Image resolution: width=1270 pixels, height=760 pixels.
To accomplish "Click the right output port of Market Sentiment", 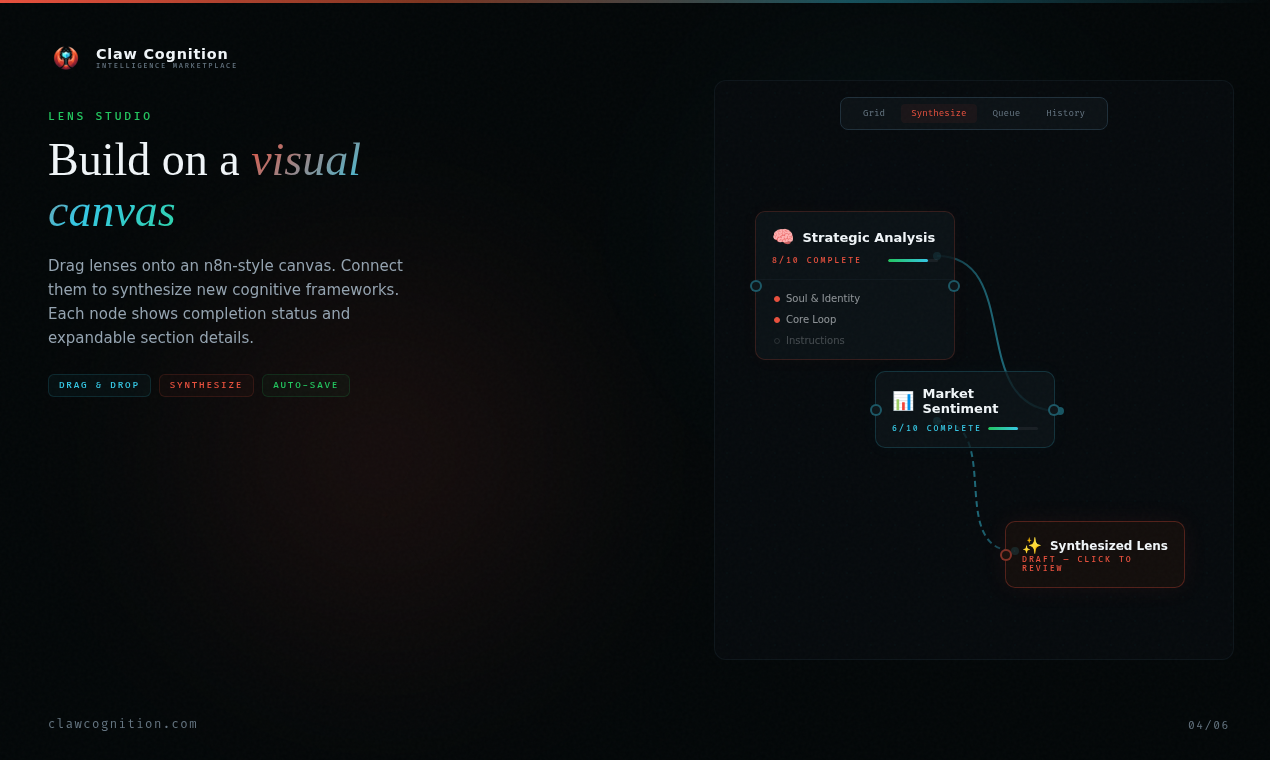I will click(x=1055, y=410).
